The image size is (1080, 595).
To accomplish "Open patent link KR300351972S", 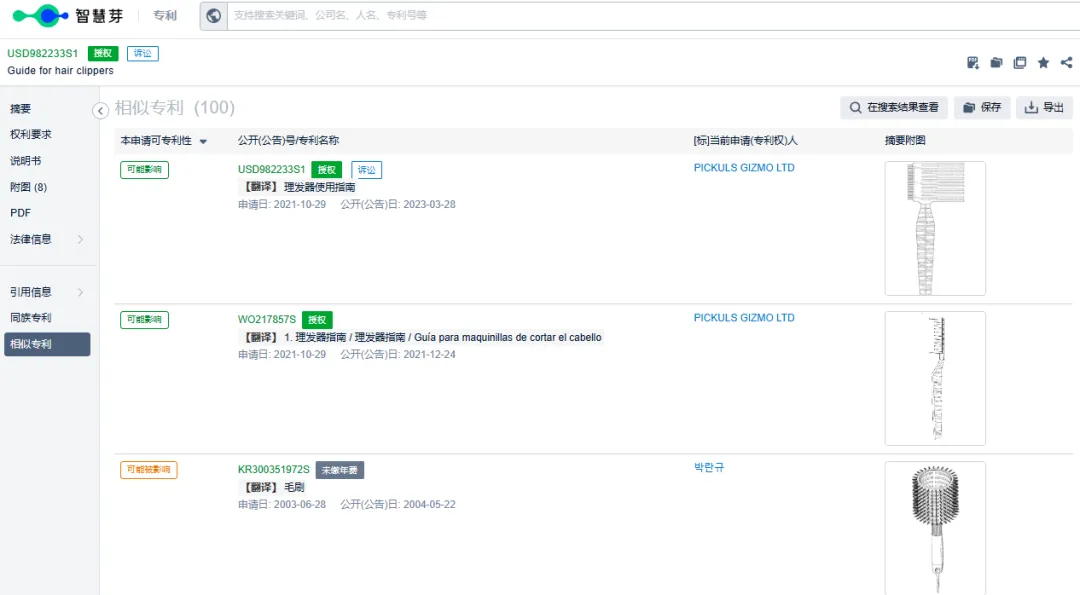I will 273,470.
